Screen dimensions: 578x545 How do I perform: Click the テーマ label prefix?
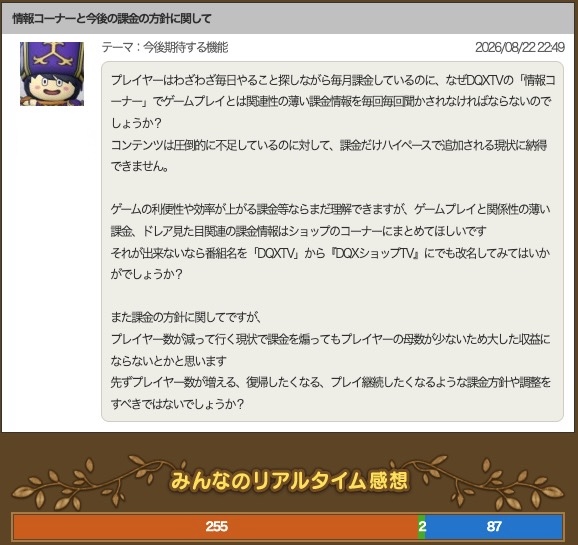coord(117,47)
